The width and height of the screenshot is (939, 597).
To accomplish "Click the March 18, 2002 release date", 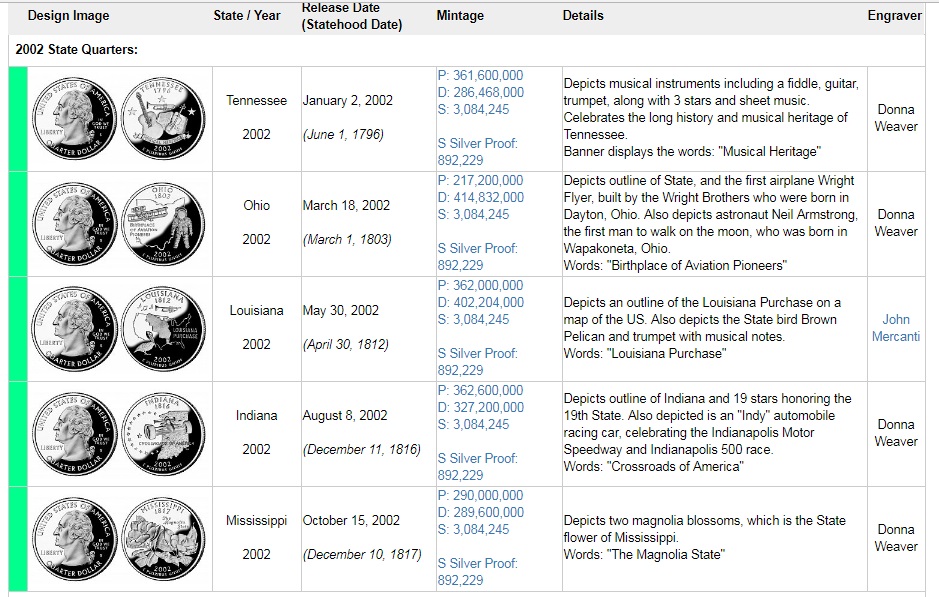I will (x=346, y=205).
